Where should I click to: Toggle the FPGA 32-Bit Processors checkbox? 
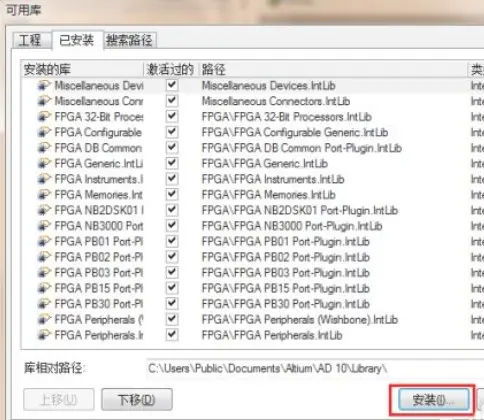[x=172, y=116]
